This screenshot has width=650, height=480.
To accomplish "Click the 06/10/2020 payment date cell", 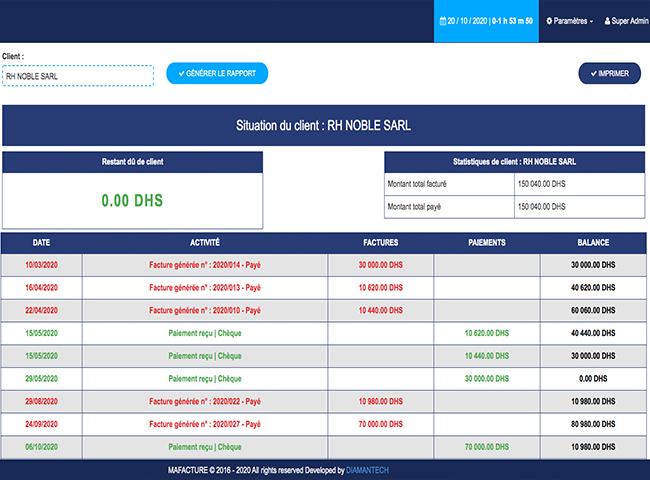I will click(41, 447).
